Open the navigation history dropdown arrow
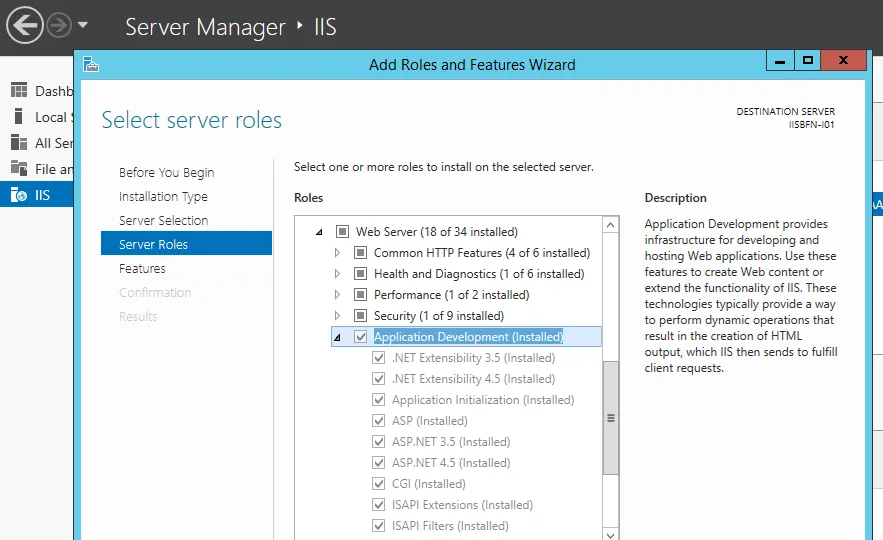 point(83,24)
